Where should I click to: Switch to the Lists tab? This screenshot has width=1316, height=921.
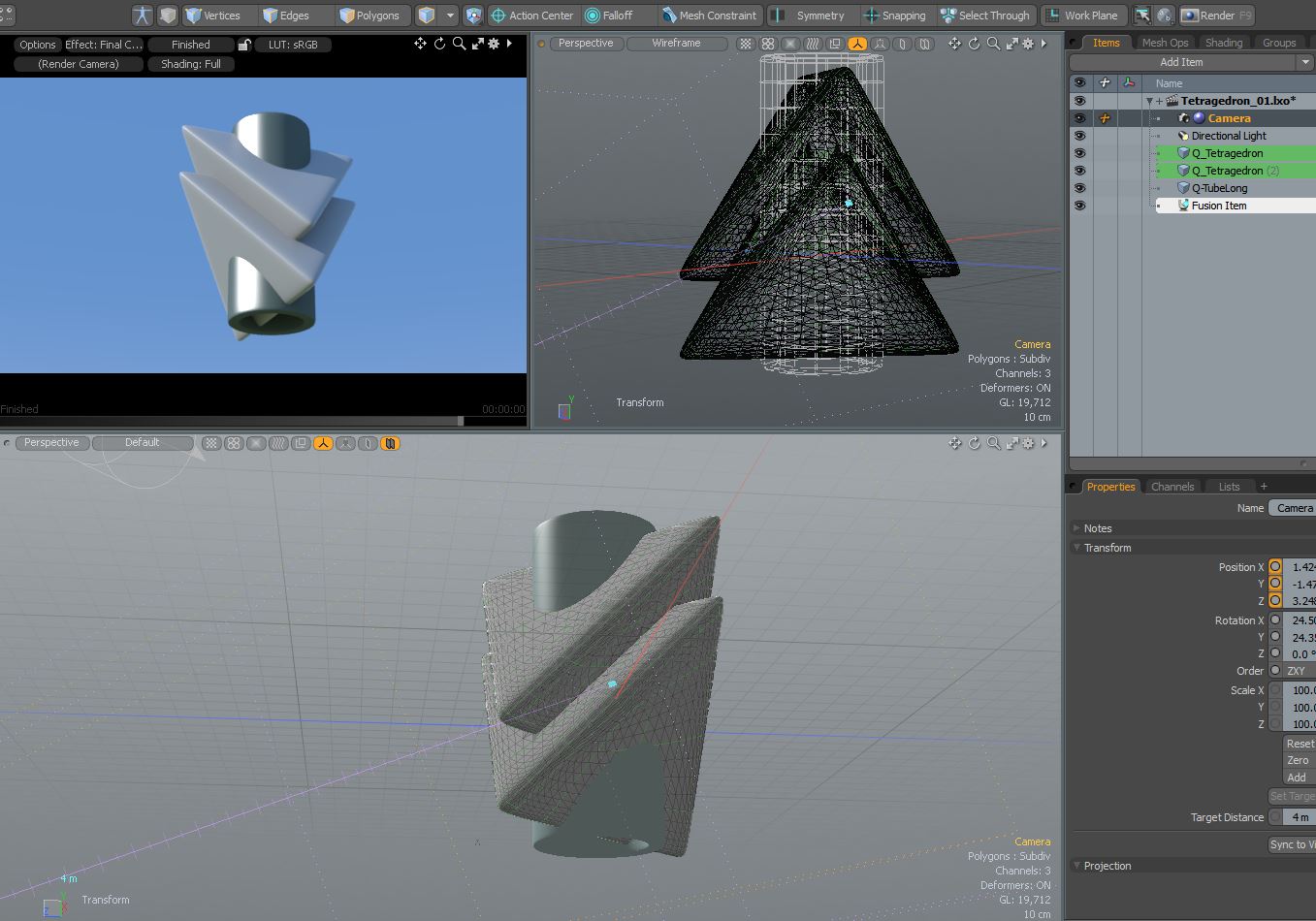click(x=1229, y=487)
